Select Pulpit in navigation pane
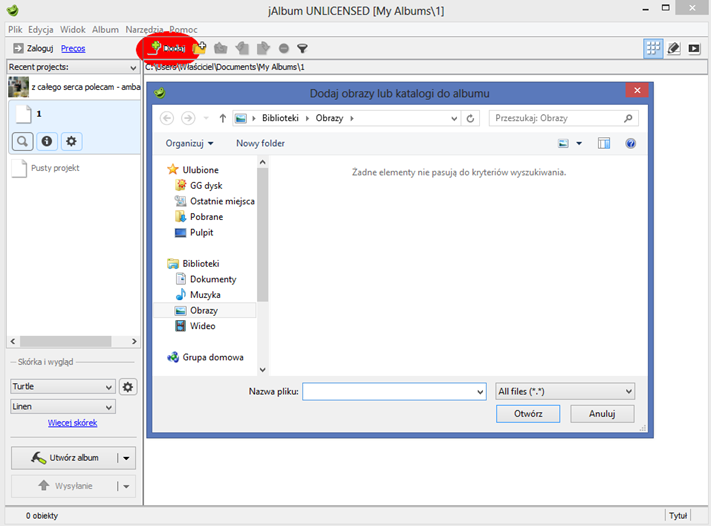The image size is (711, 526). [194, 233]
